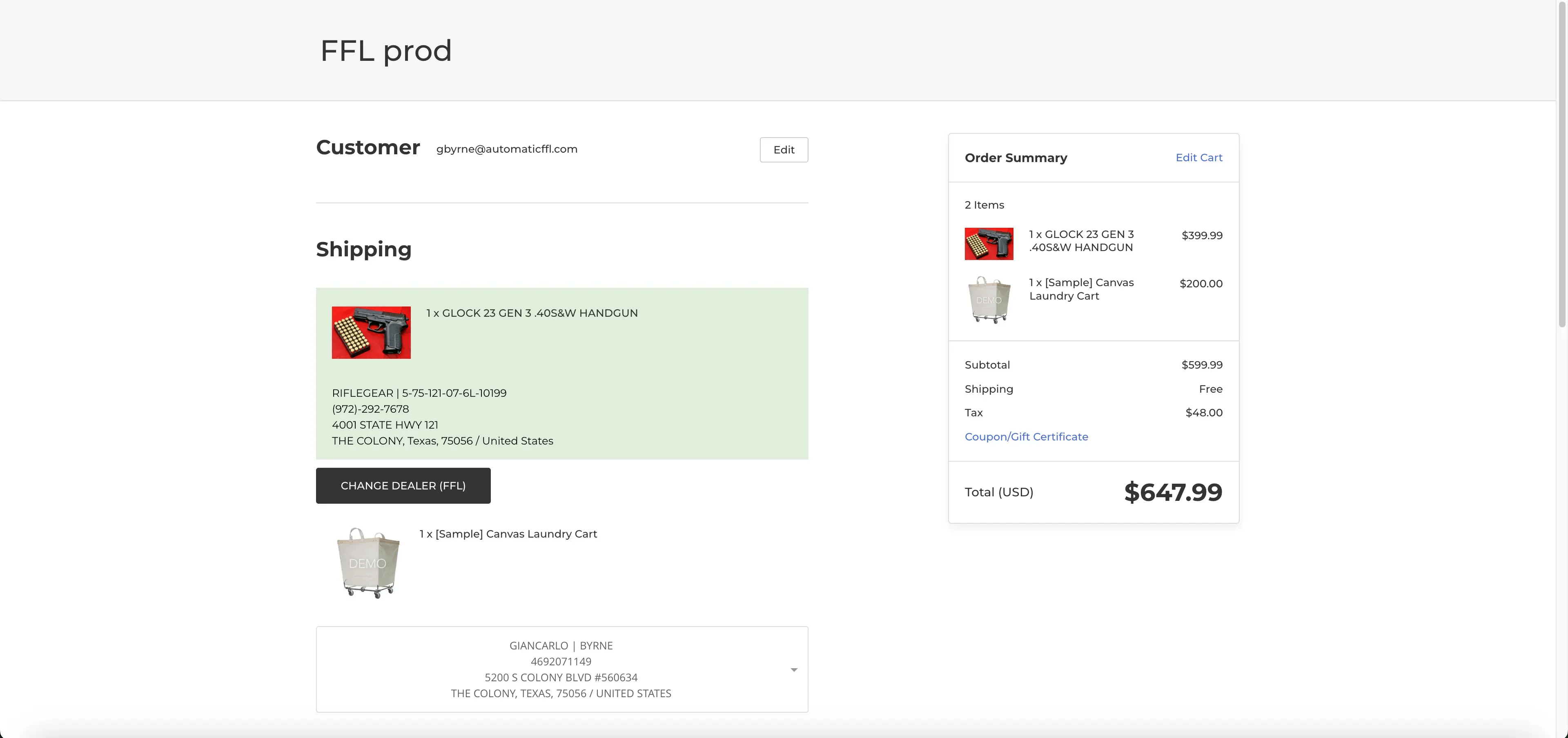
Task: Click the Customer section heading
Action: click(367, 147)
